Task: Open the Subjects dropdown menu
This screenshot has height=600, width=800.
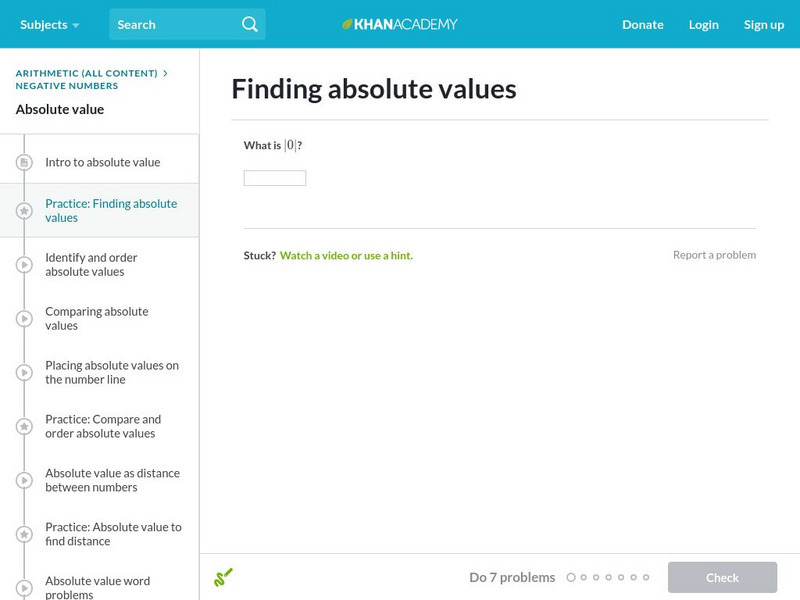Action: tap(49, 24)
